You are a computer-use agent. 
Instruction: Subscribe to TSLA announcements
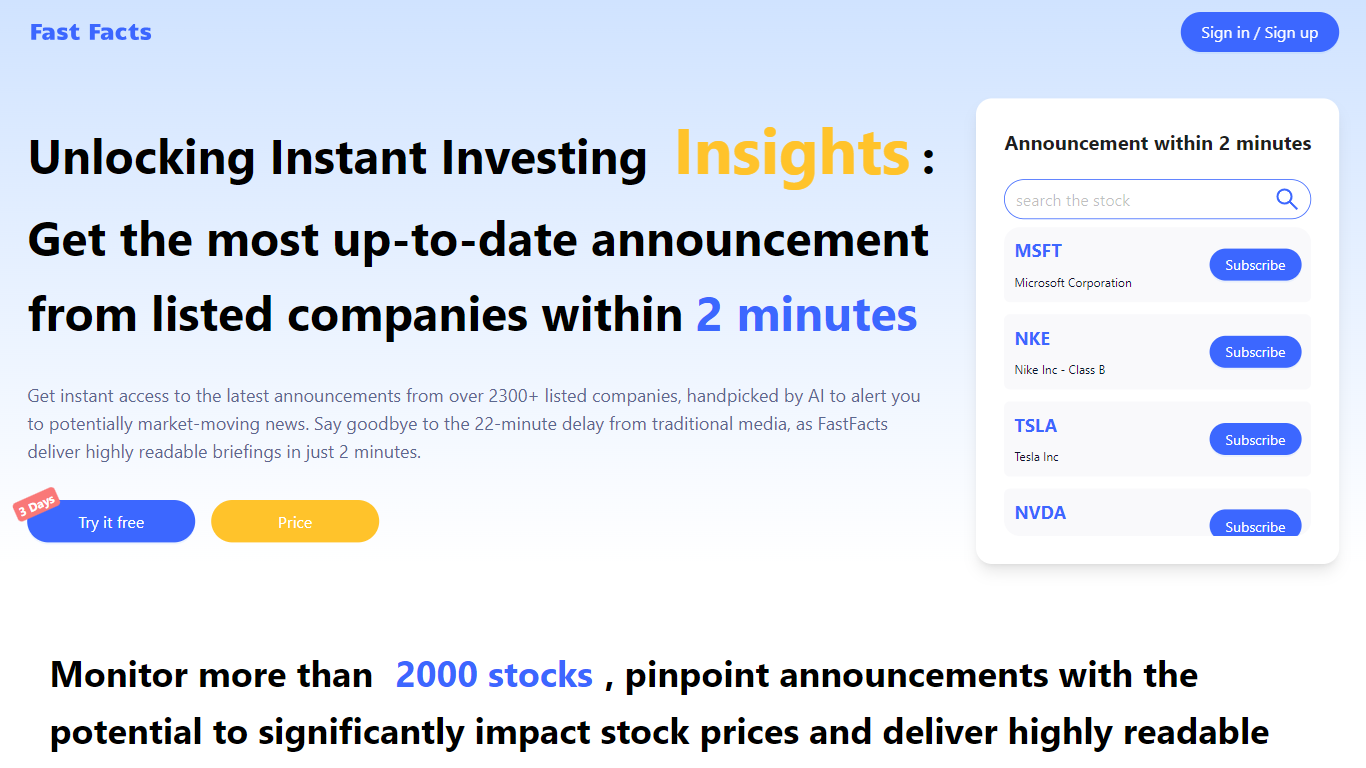[1255, 440]
